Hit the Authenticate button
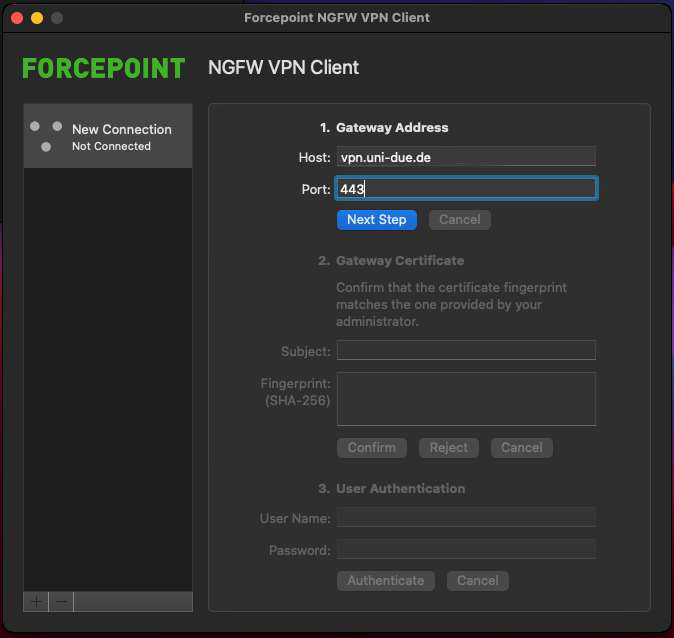Screen dimensions: 674x638 click(x=386, y=581)
